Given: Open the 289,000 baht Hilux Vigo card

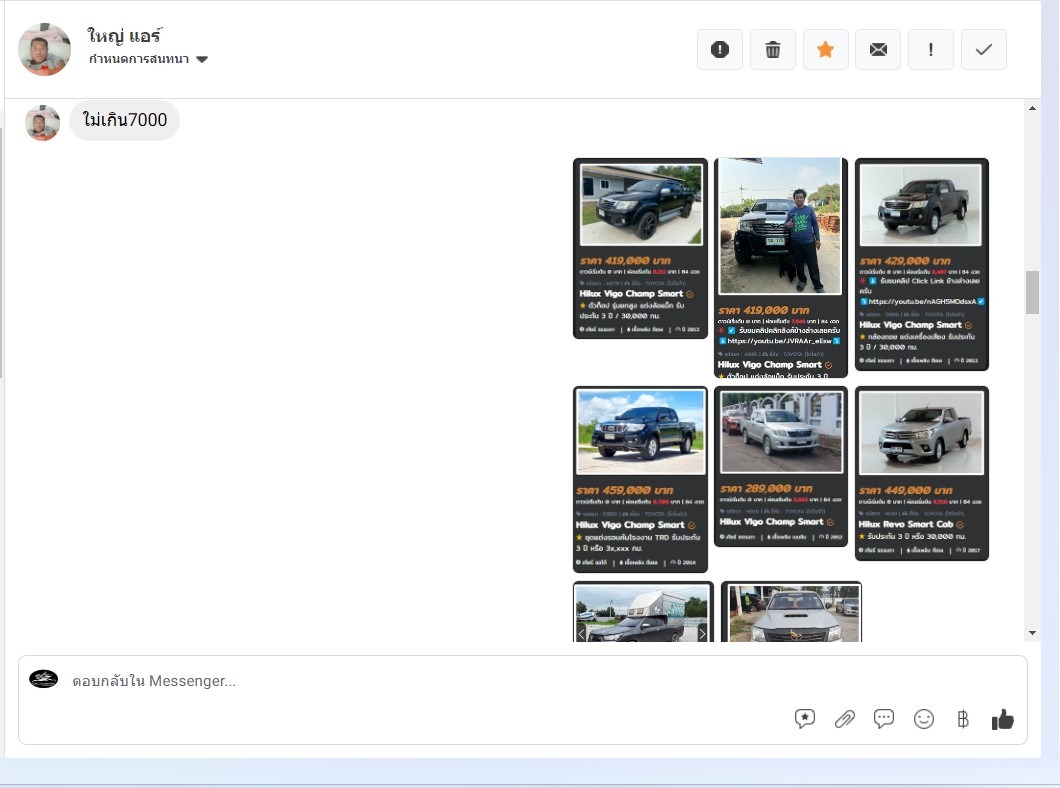Looking at the screenshot, I should [781, 466].
